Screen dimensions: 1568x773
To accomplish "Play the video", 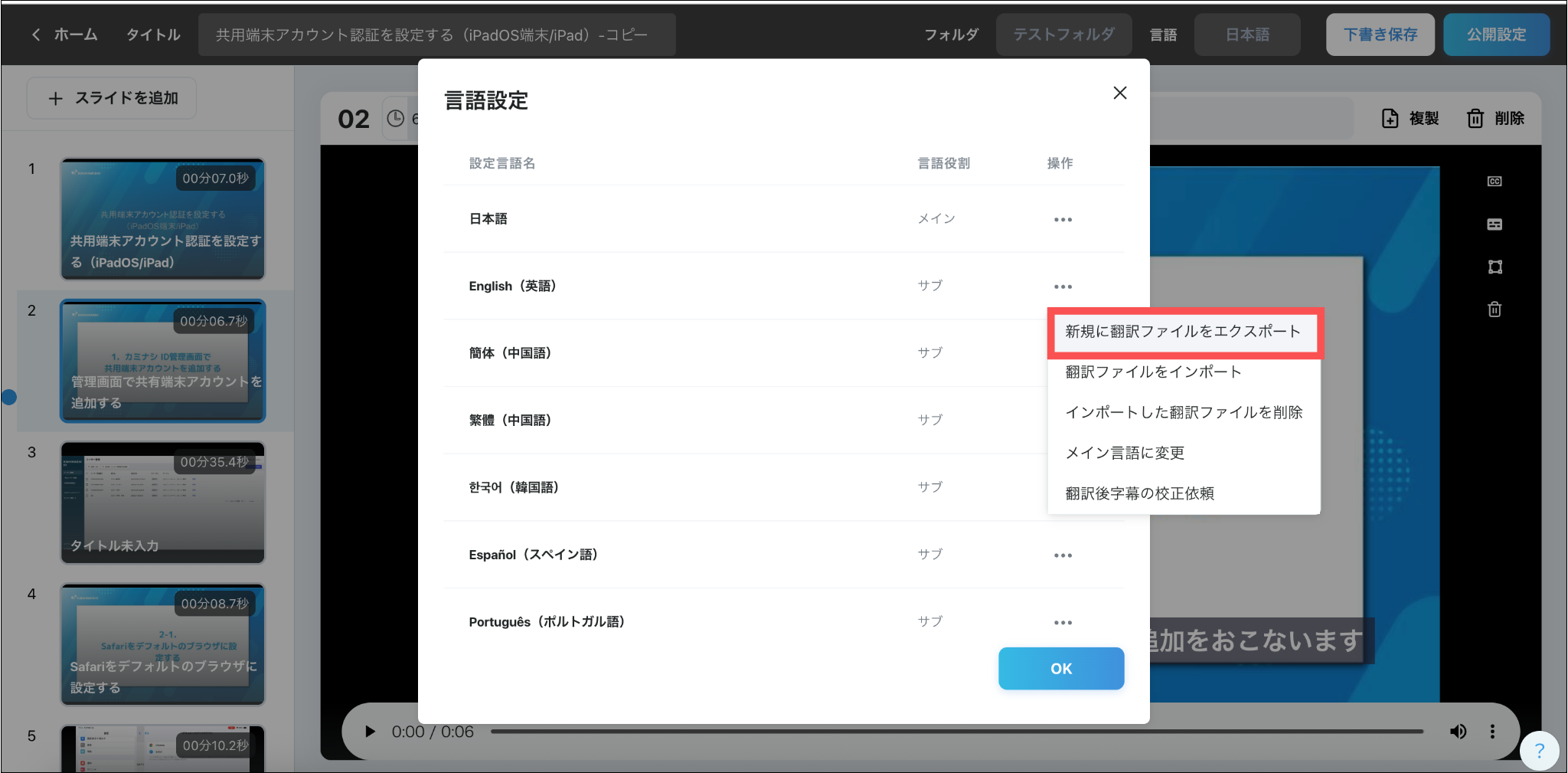I will pos(371,732).
